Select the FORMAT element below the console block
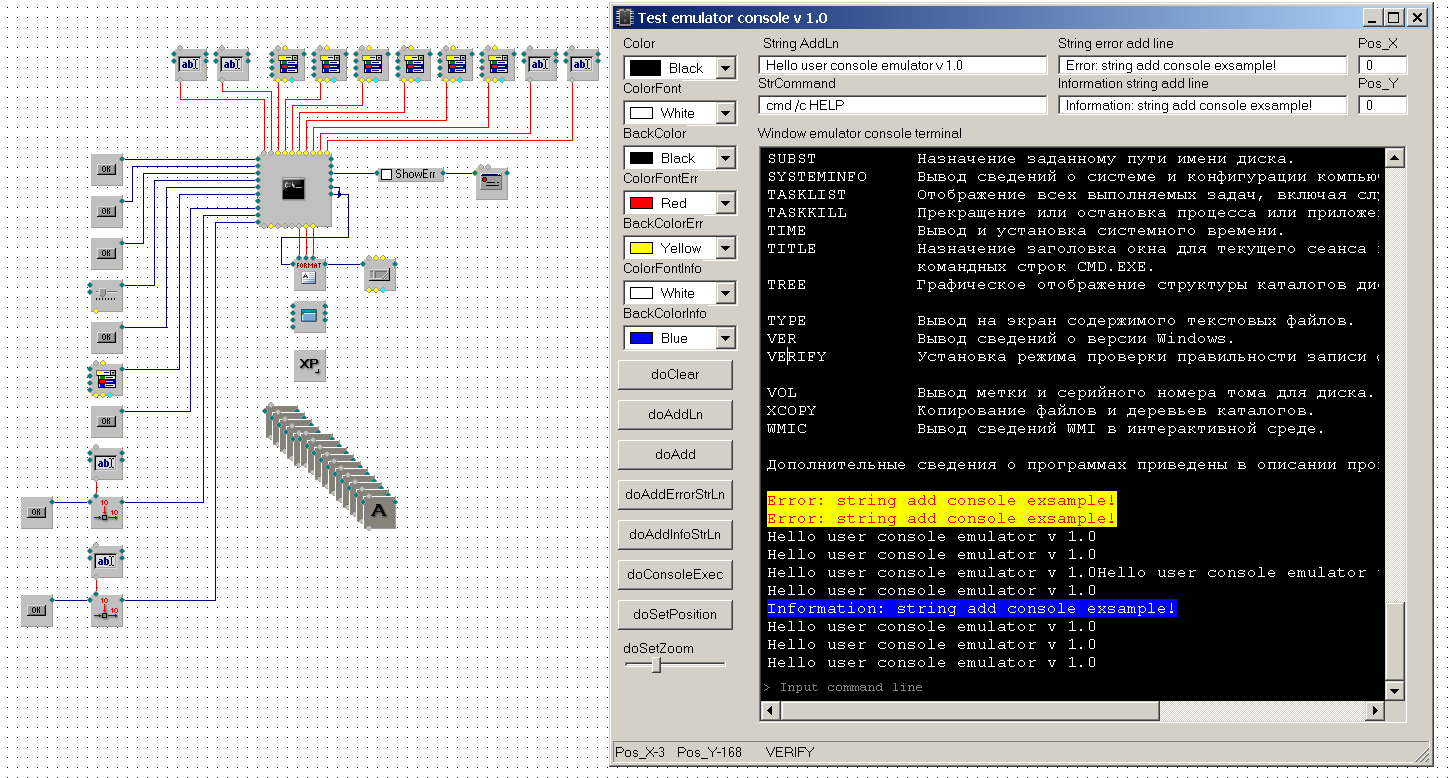 point(309,274)
